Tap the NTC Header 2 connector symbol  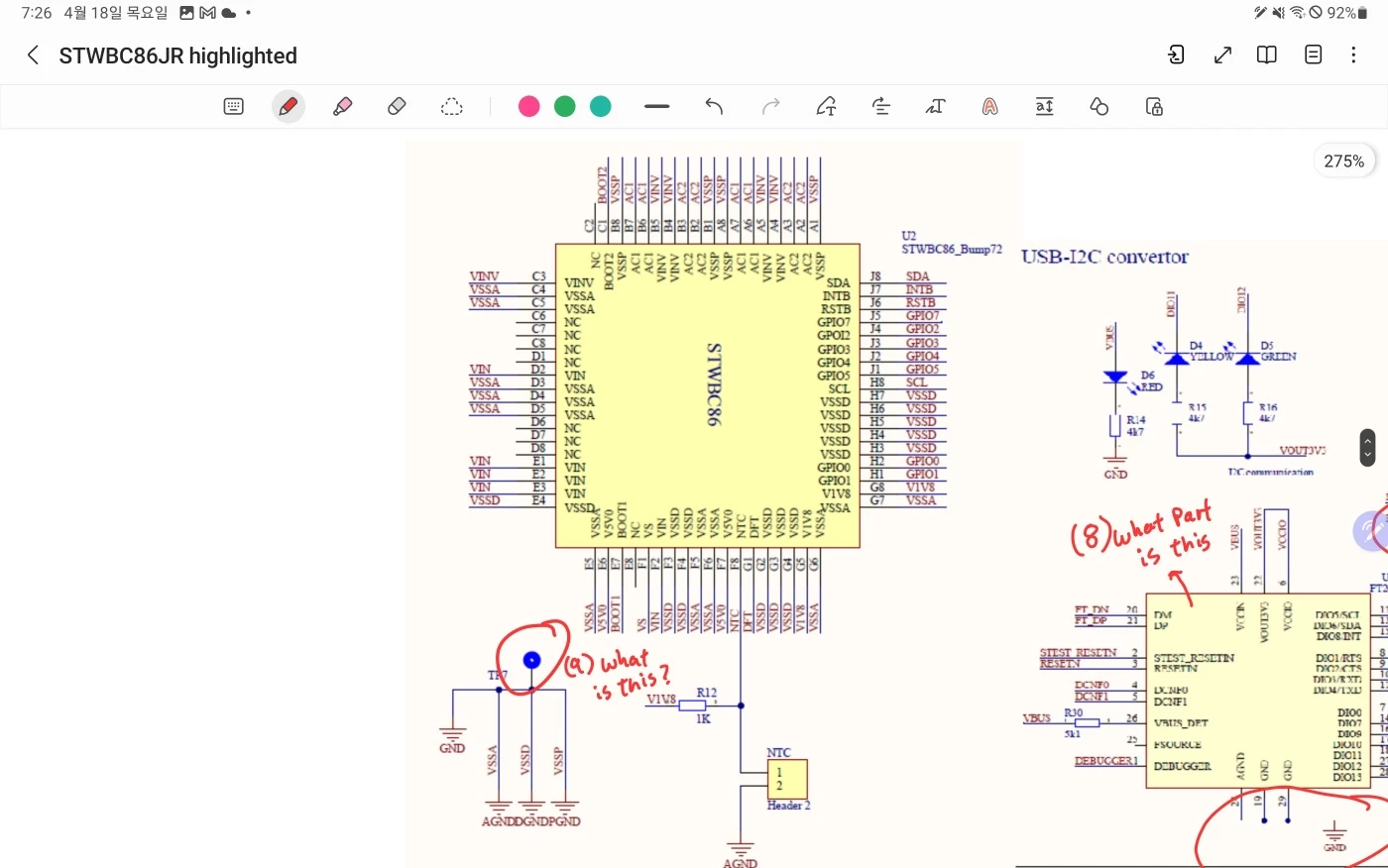tap(787, 779)
